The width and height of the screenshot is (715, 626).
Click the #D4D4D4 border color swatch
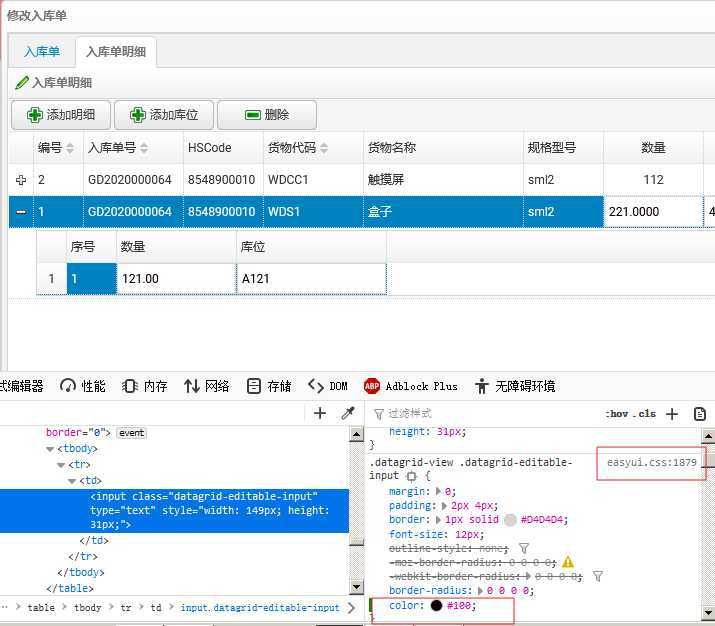[510, 520]
